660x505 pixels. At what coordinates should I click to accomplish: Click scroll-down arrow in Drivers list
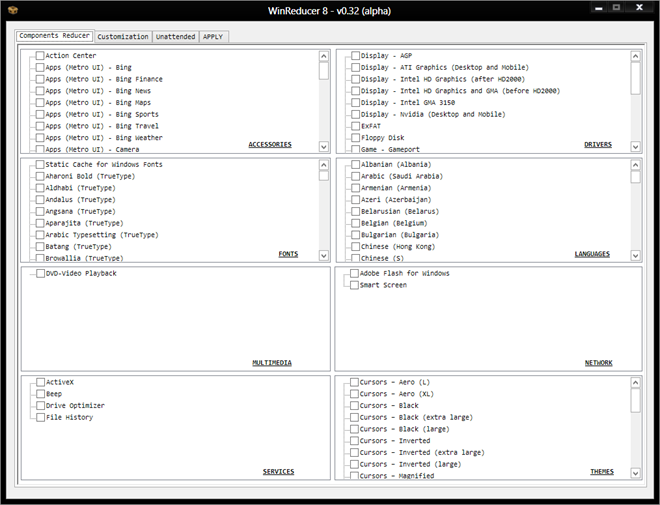[636, 147]
